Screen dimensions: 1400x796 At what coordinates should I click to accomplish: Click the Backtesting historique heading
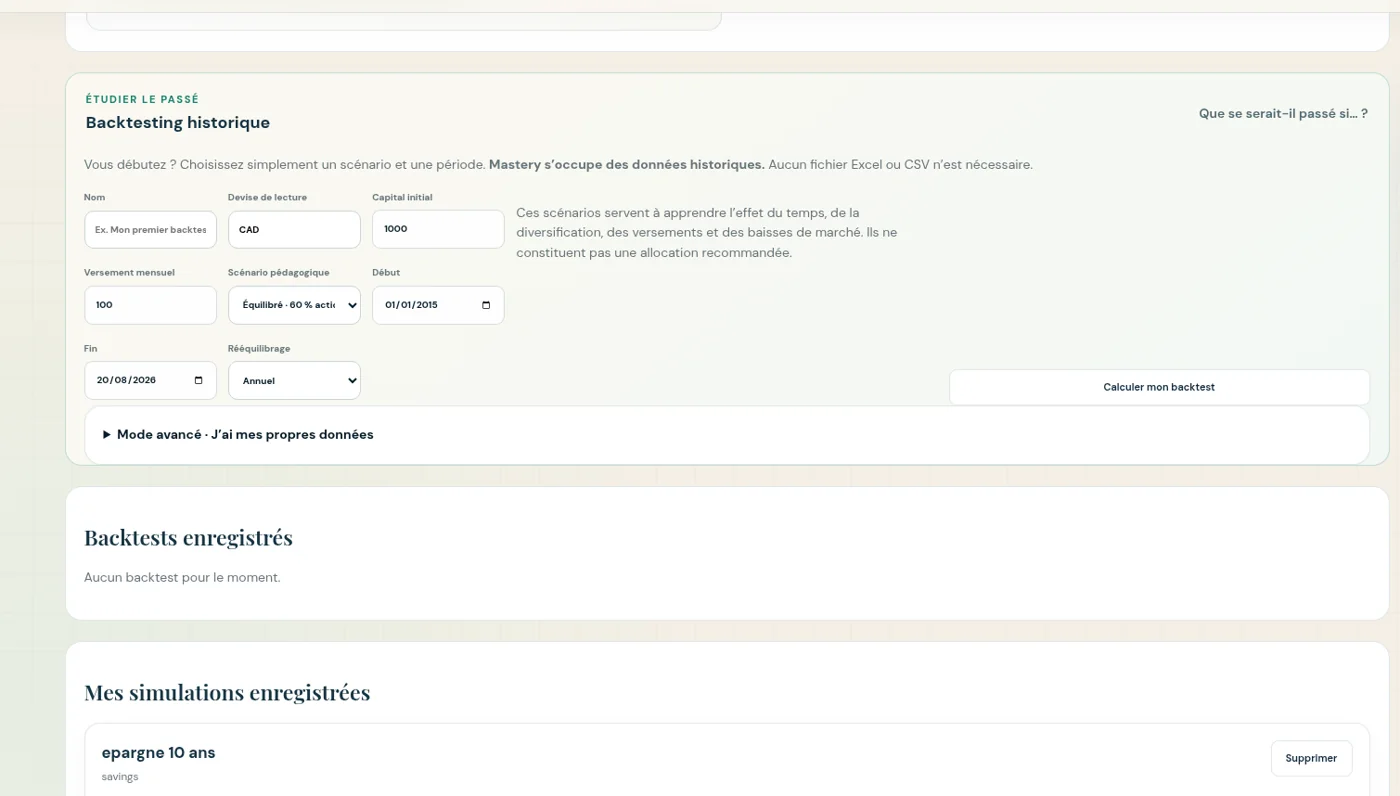(x=178, y=123)
